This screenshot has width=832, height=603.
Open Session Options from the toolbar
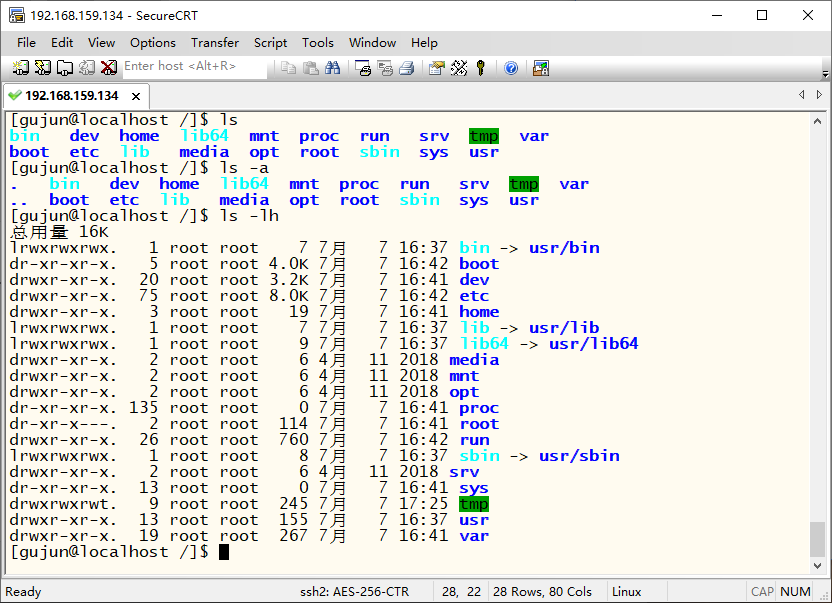[x=436, y=67]
